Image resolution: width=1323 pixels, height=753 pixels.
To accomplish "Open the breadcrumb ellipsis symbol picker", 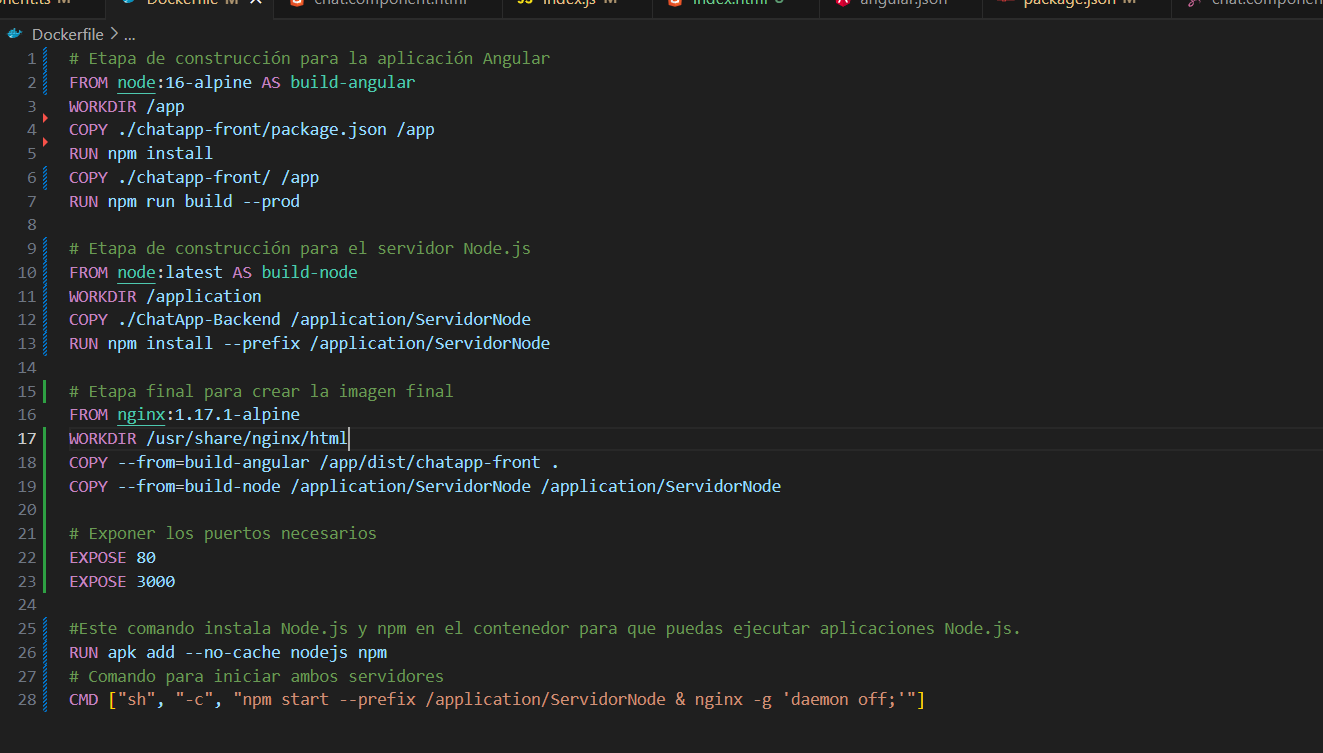I will pos(130,34).
